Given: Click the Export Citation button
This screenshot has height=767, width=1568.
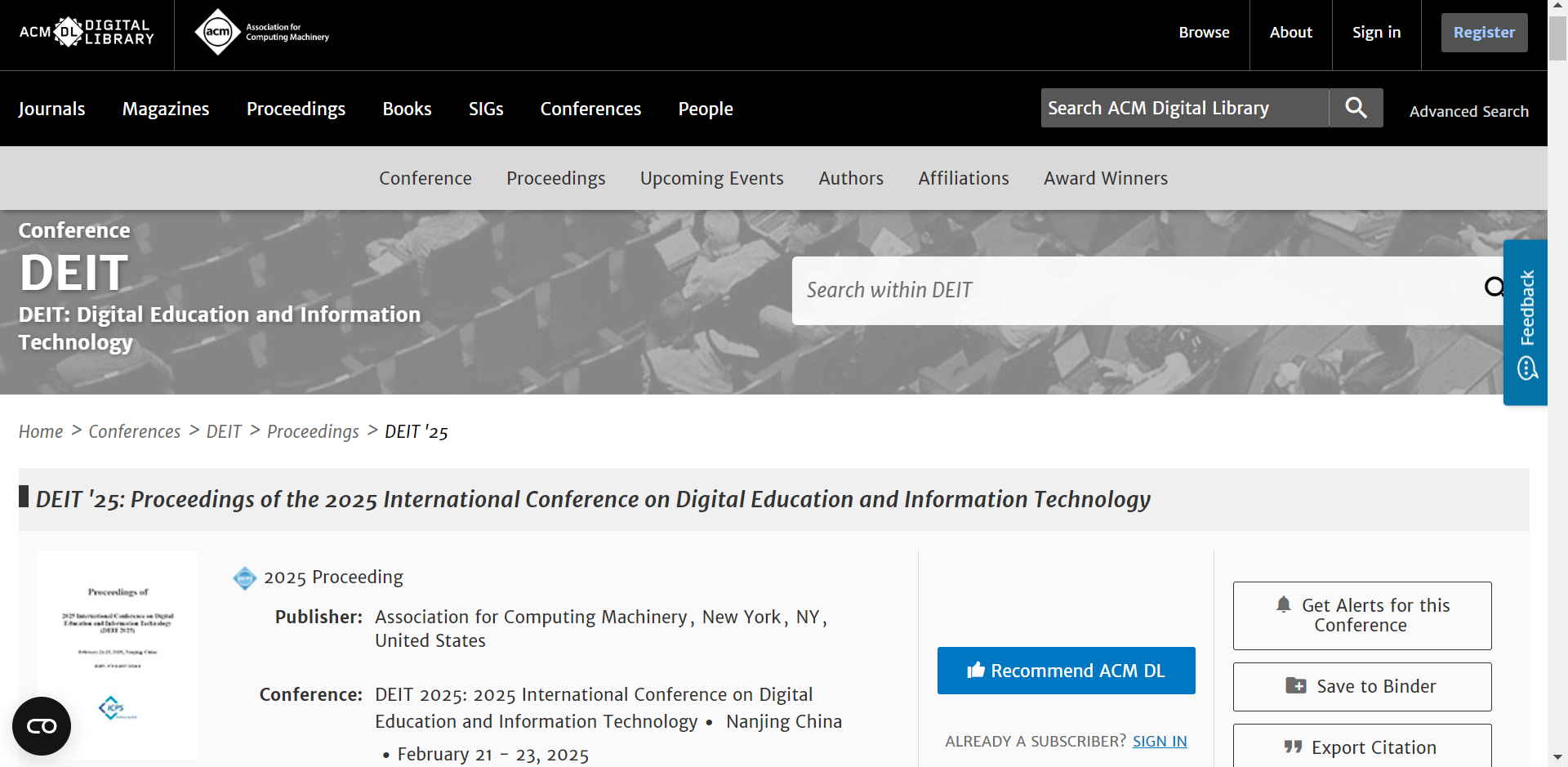Looking at the screenshot, I should point(1362,747).
